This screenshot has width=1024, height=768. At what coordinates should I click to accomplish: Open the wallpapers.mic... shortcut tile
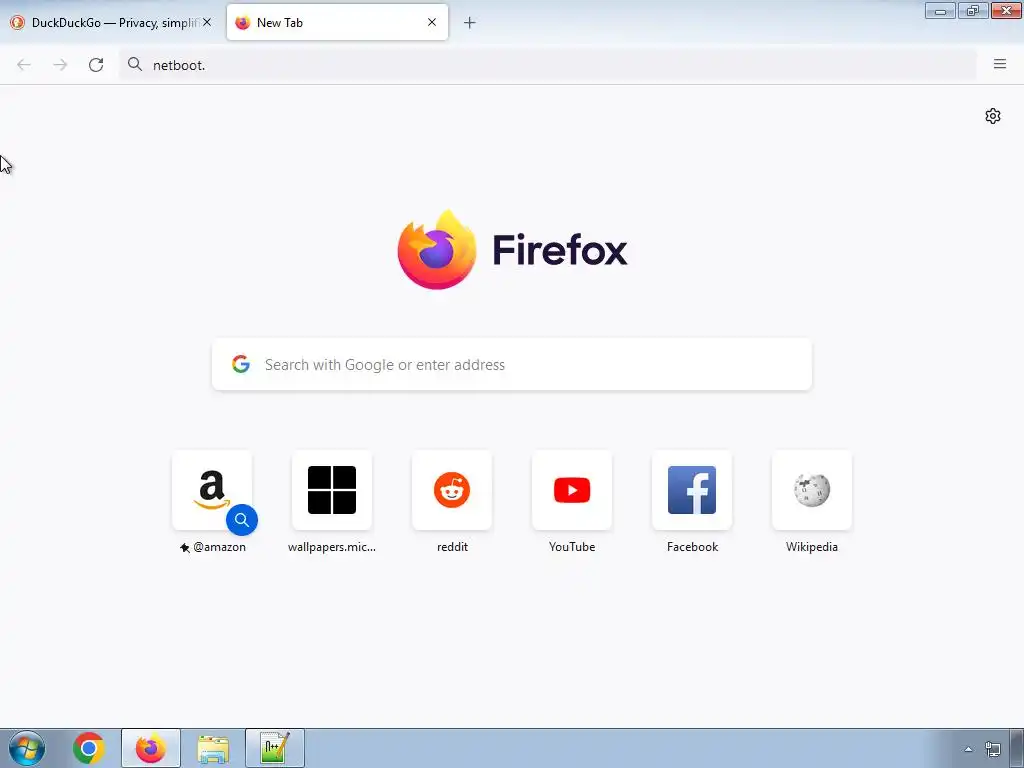coord(332,490)
